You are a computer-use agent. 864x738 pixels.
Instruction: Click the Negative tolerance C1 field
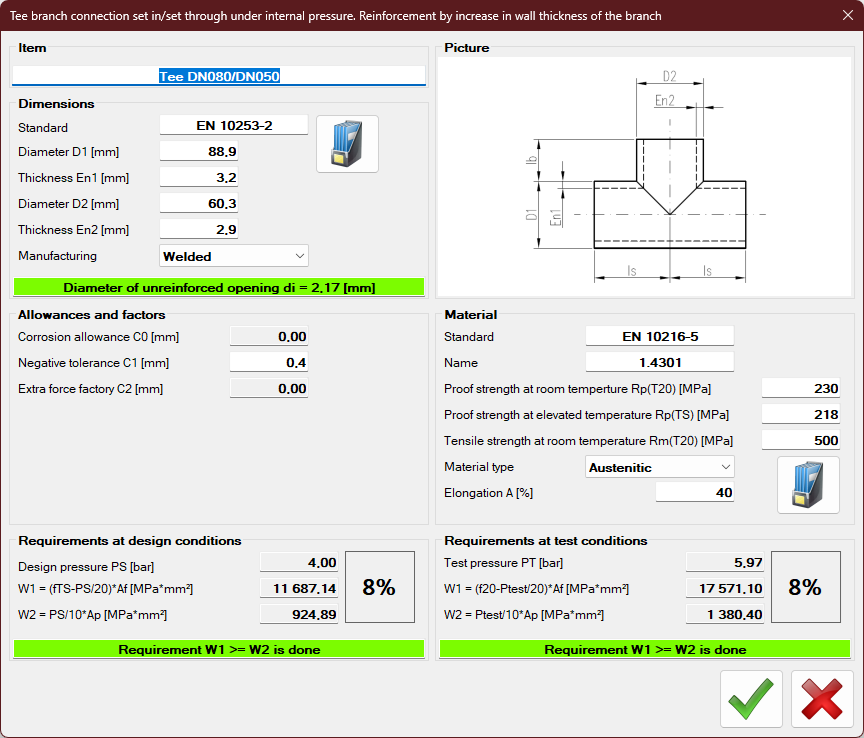[269, 363]
